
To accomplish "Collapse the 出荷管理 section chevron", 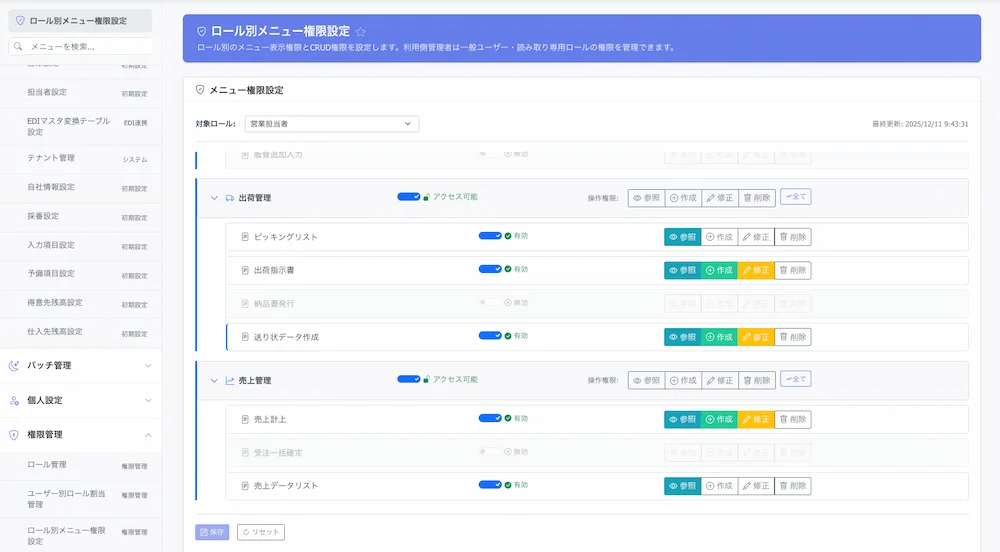I will point(213,198).
